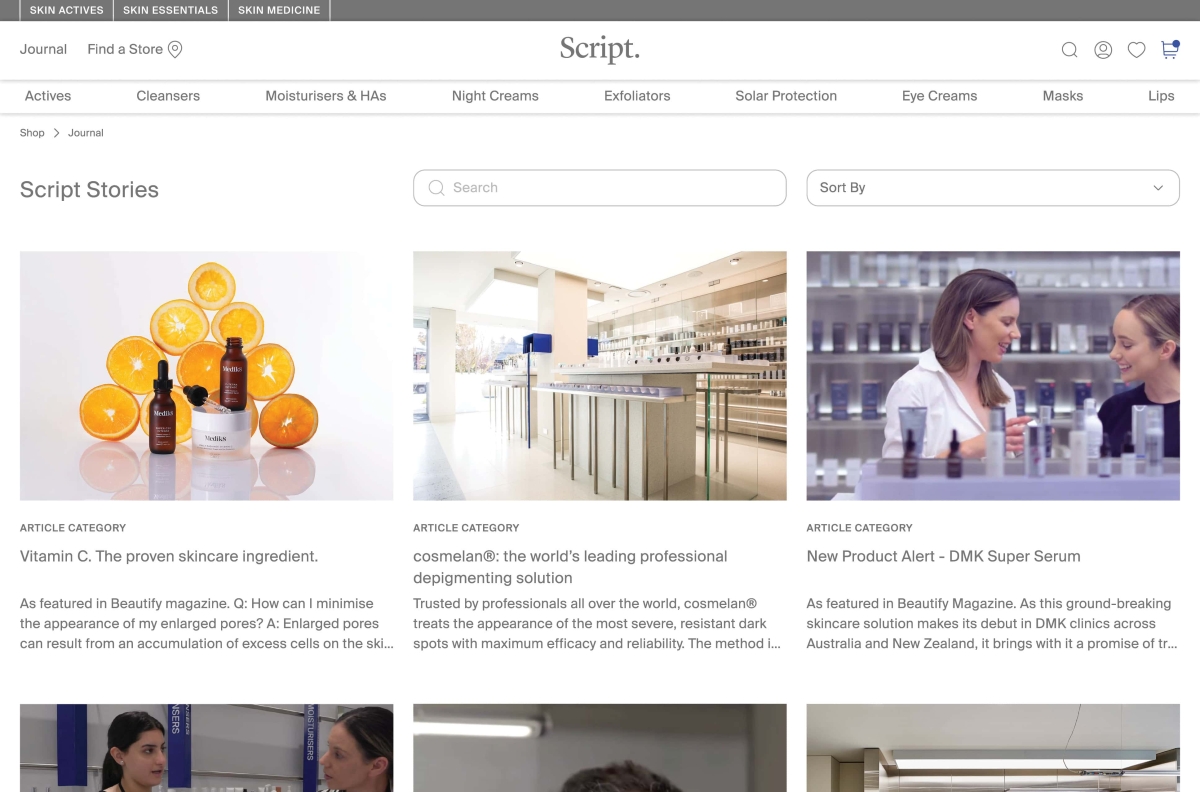Go to Shop in the breadcrumb
Viewport: 1200px width, 792px height.
point(32,133)
